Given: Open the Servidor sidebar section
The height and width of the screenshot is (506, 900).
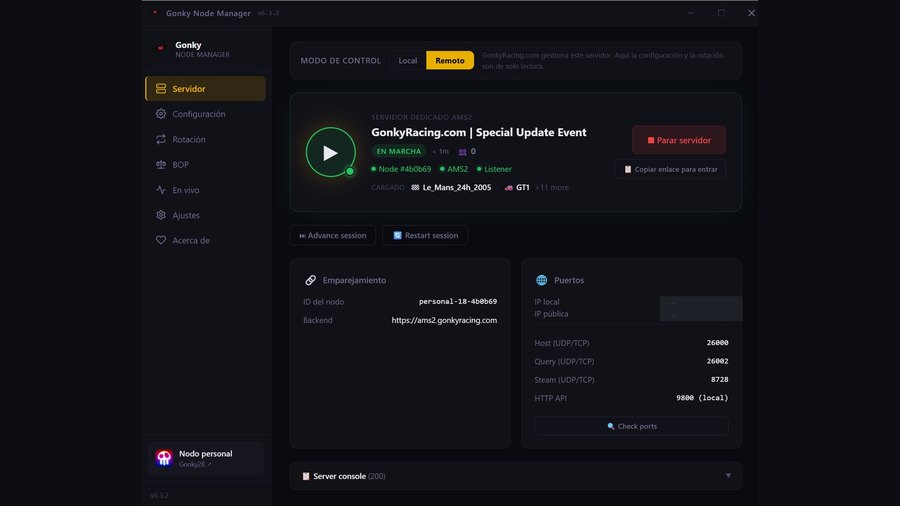Looking at the screenshot, I should [x=205, y=88].
